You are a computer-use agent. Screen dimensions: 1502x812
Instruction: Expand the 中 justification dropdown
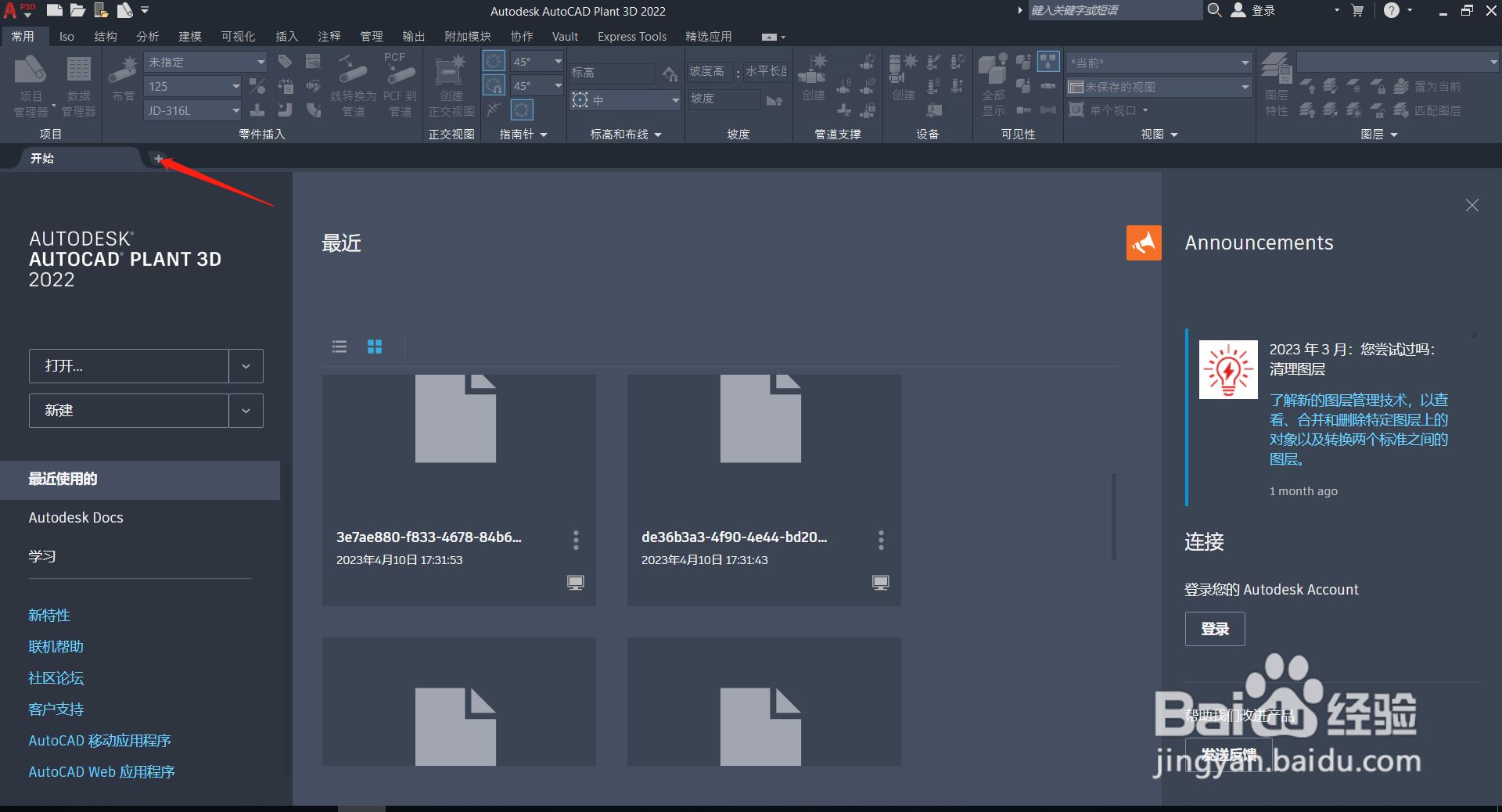point(675,100)
